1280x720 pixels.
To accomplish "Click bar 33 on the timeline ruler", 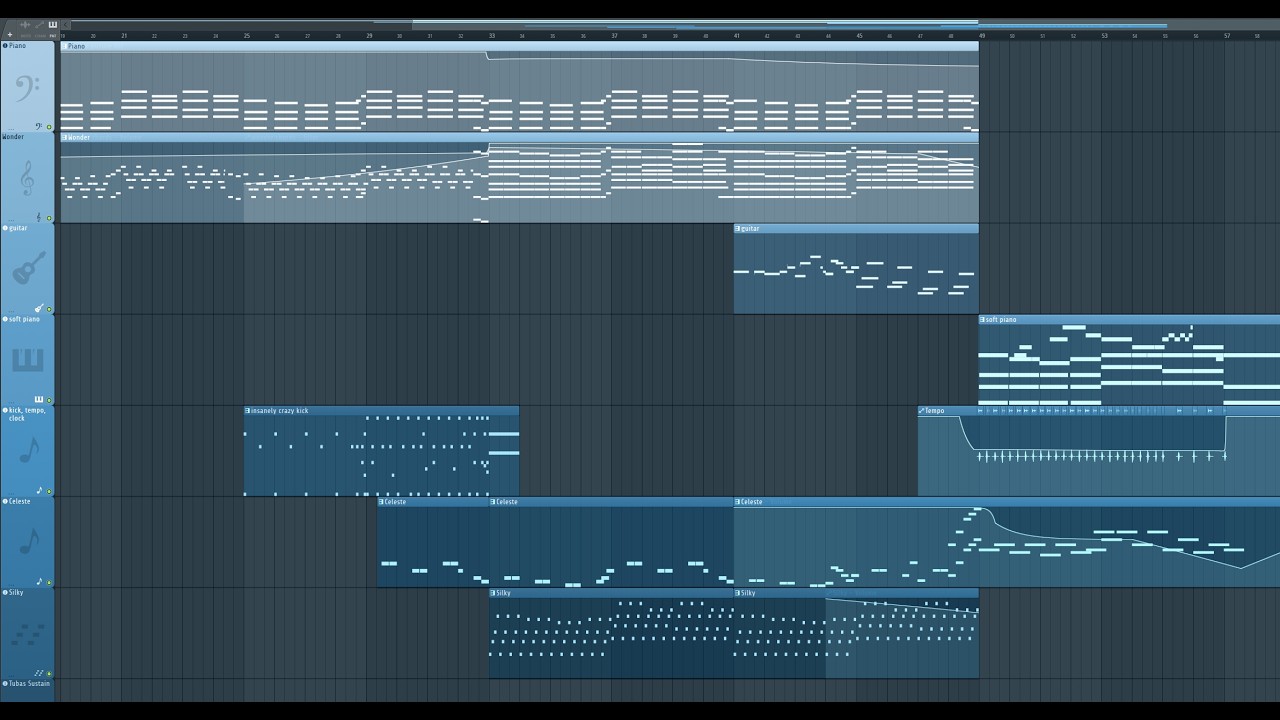I will pos(492,35).
